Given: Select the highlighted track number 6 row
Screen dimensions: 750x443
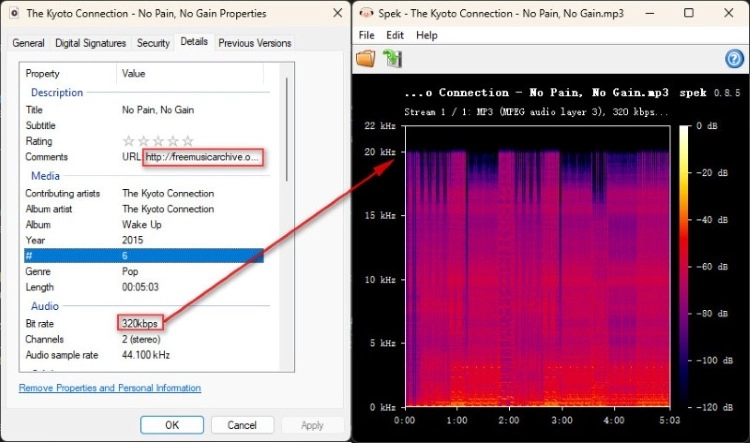Looking at the screenshot, I should point(143,255).
